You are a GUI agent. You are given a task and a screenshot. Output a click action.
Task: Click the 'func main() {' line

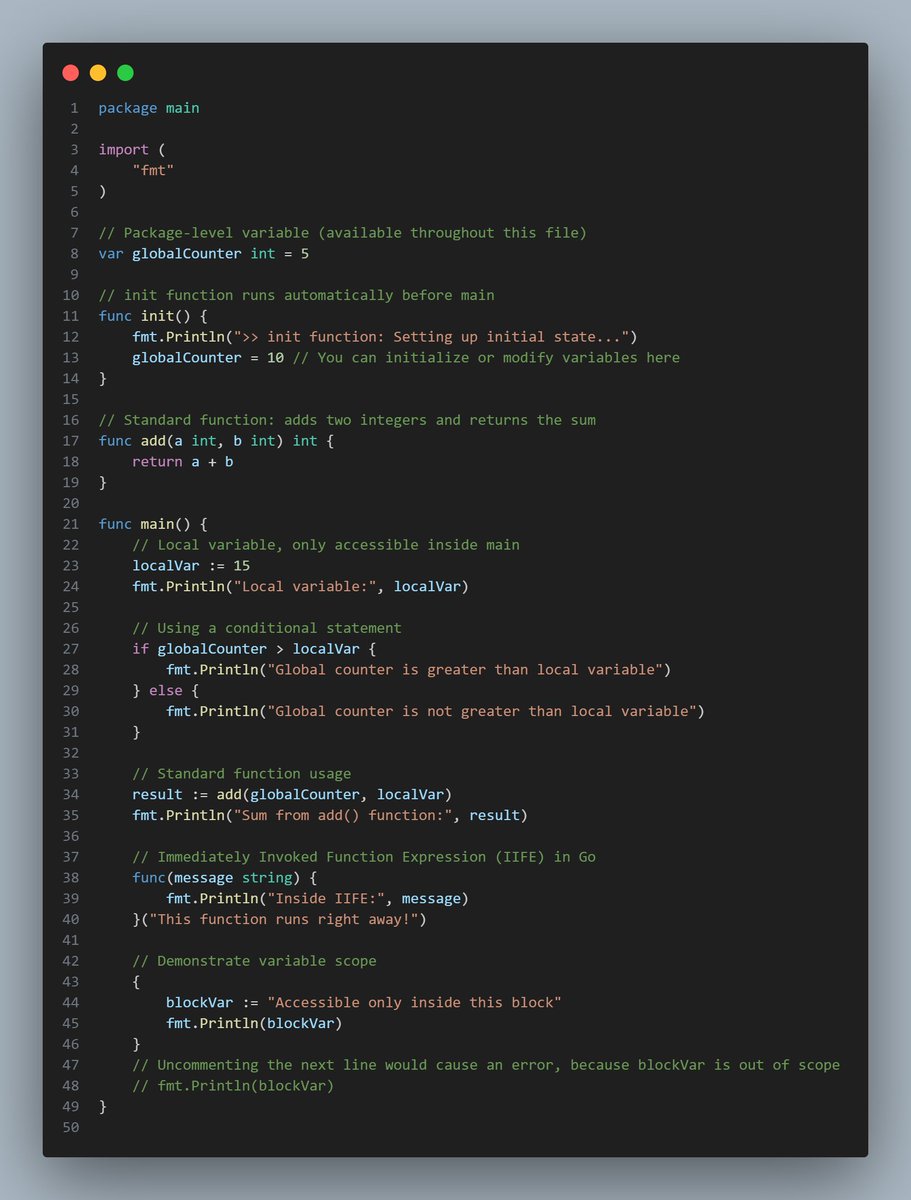(153, 524)
